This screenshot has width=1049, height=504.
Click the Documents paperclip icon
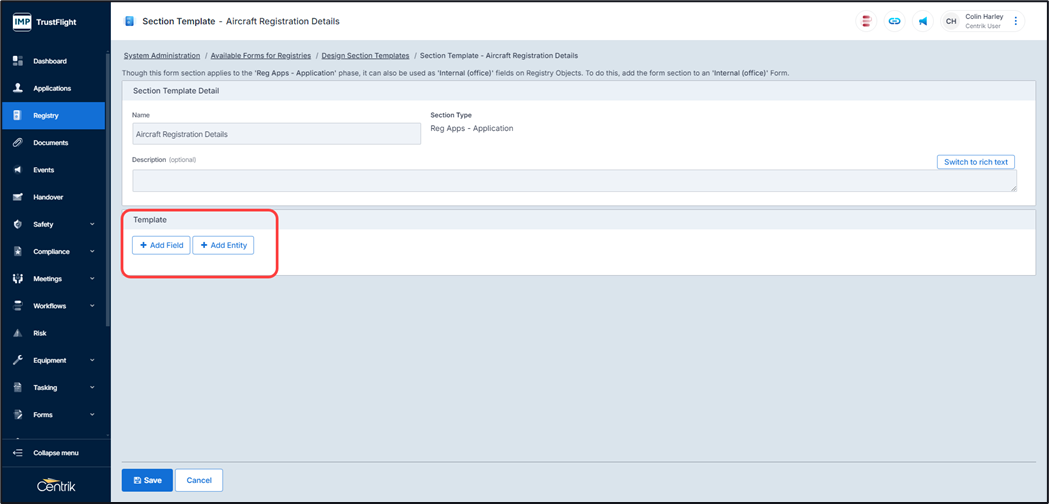tap(18, 143)
